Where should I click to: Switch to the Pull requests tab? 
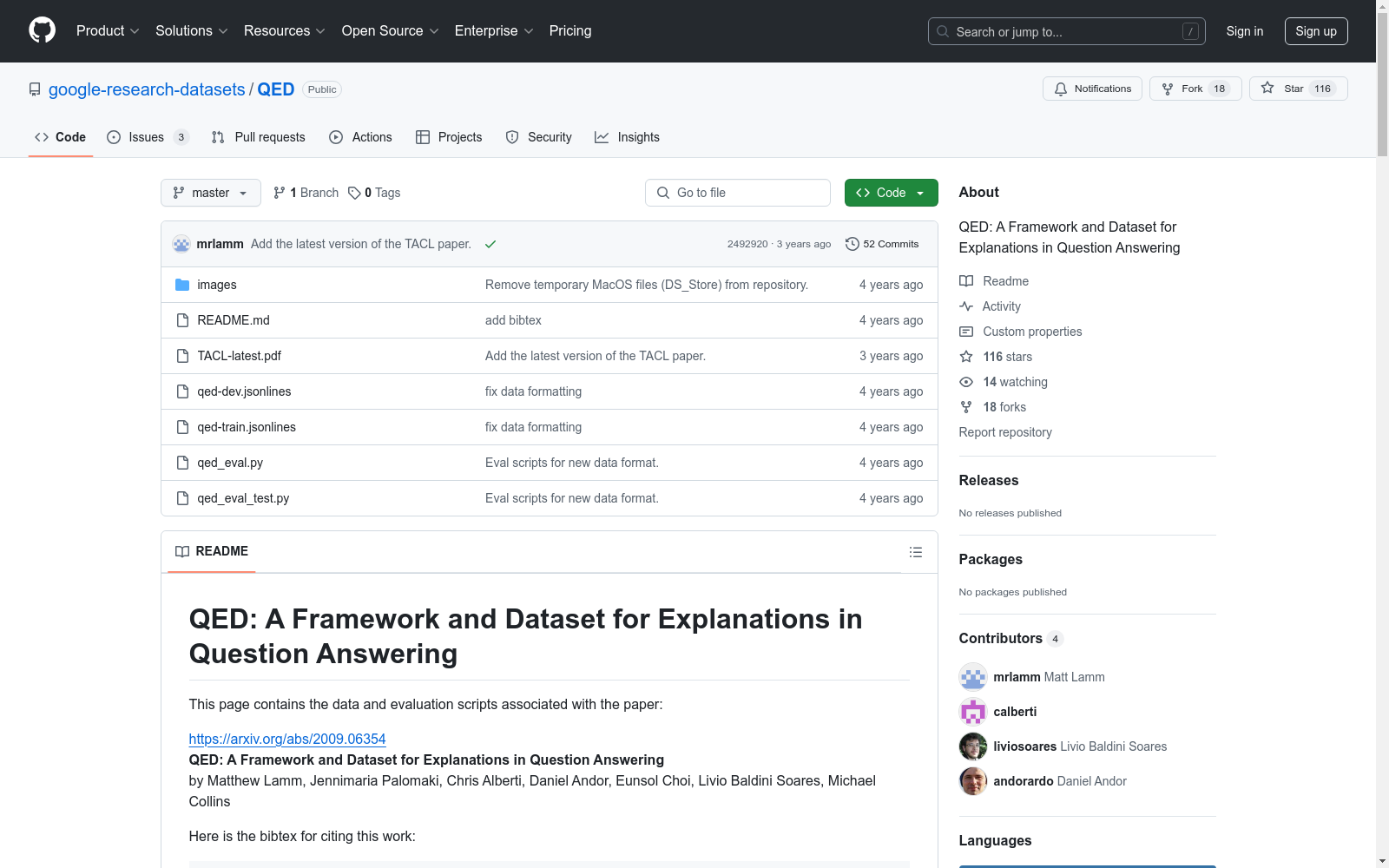click(x=259, y=137)
